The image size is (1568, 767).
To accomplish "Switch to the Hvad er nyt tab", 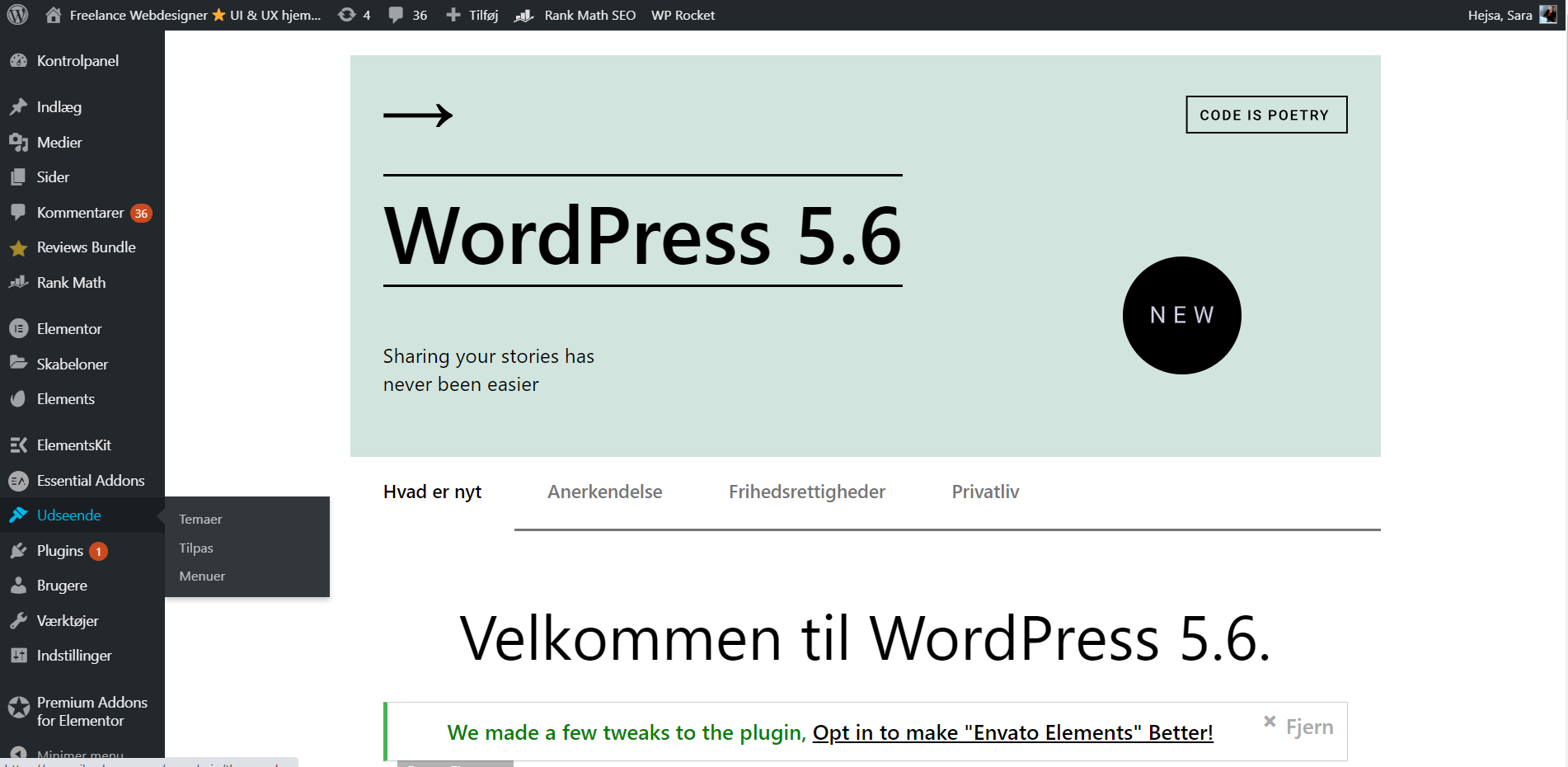I will click(x=432, y=492).
